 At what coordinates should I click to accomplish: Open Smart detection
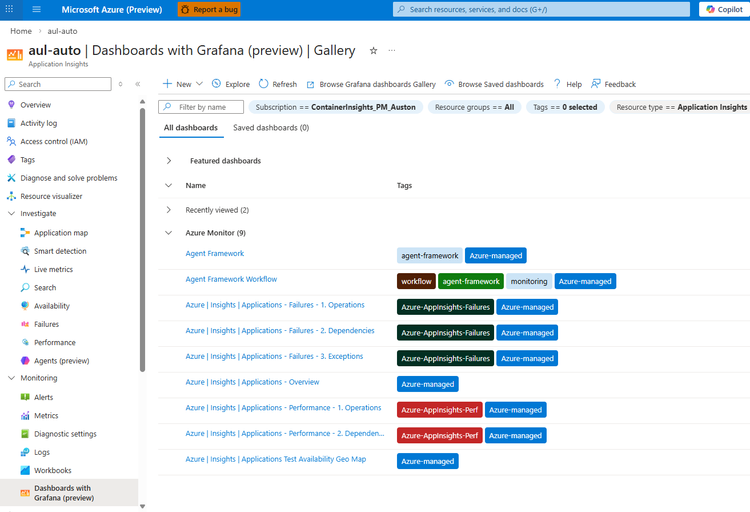pyautogui.click(x=60, y=251)
